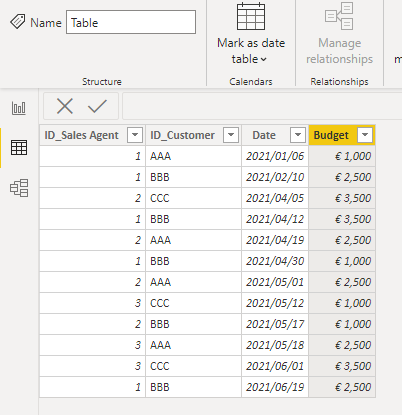Click the date cell 2021/05/18
The width and height of the screenshot is (402, 415).
275,345
